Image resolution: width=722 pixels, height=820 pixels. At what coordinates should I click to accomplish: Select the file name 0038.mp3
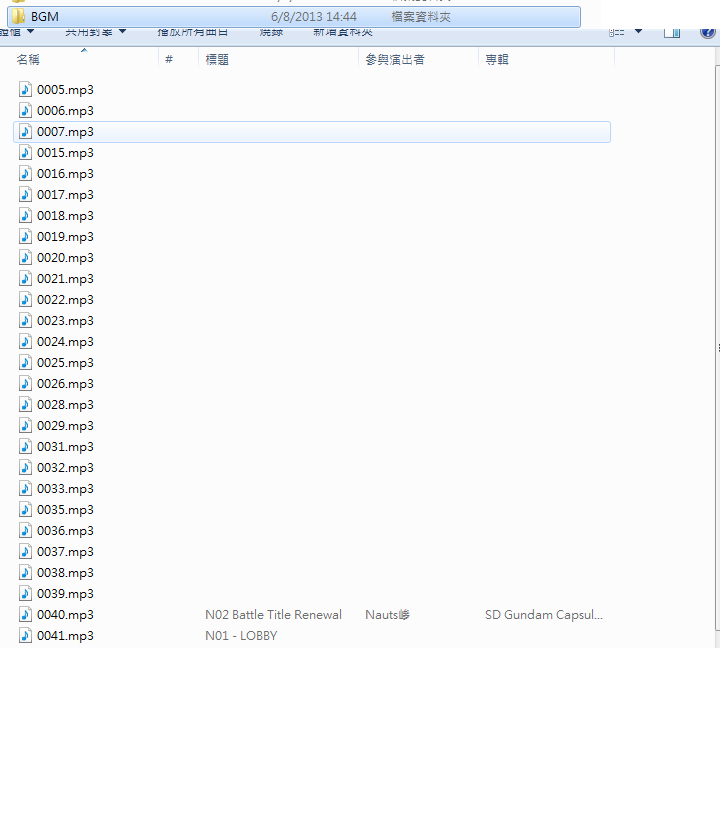point(65,573)
